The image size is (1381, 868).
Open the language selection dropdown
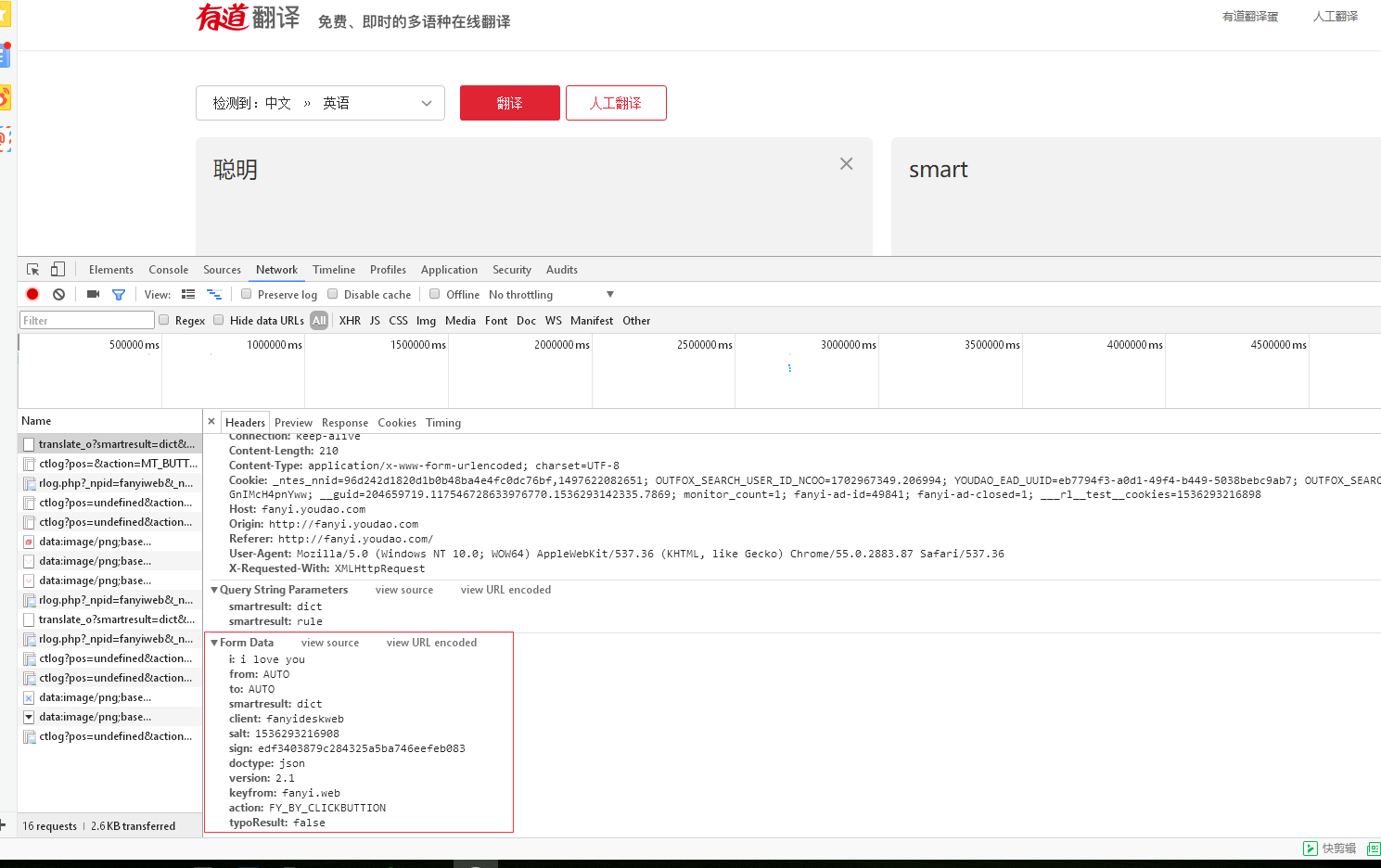point(320,103)
